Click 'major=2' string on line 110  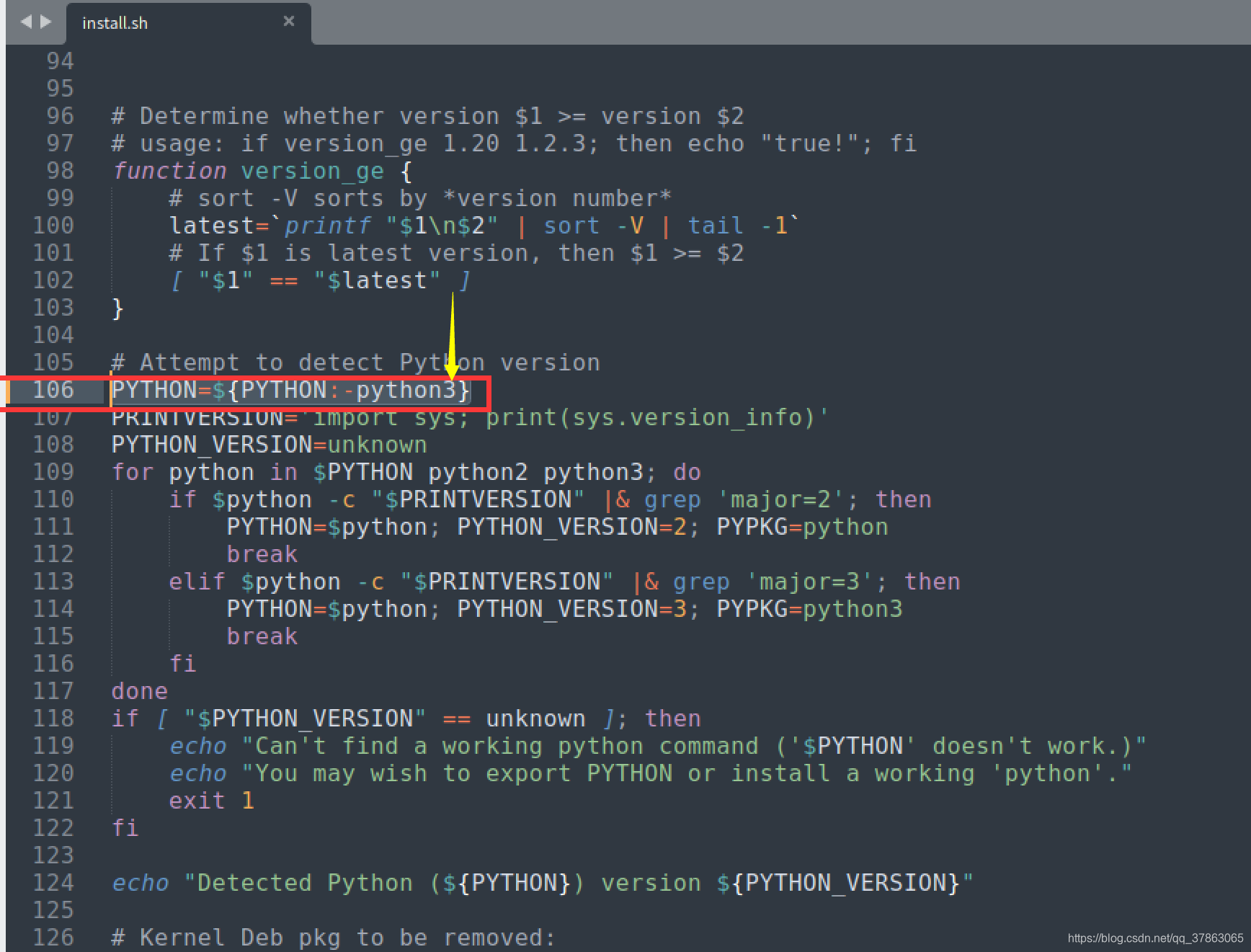(x=780, y=500)
